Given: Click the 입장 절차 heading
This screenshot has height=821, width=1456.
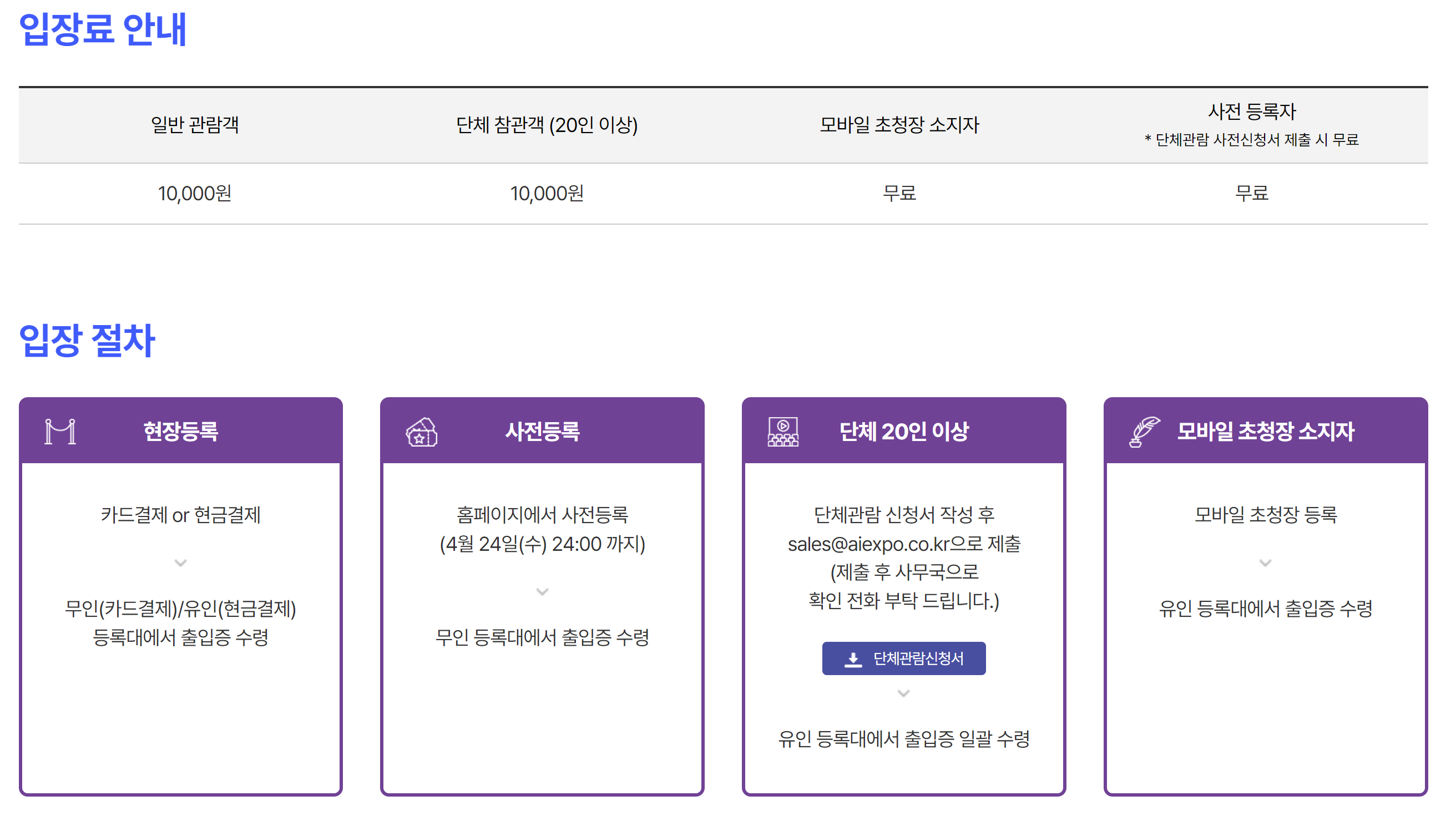Looking at the screenshot, I should click(x=87, y=341).
